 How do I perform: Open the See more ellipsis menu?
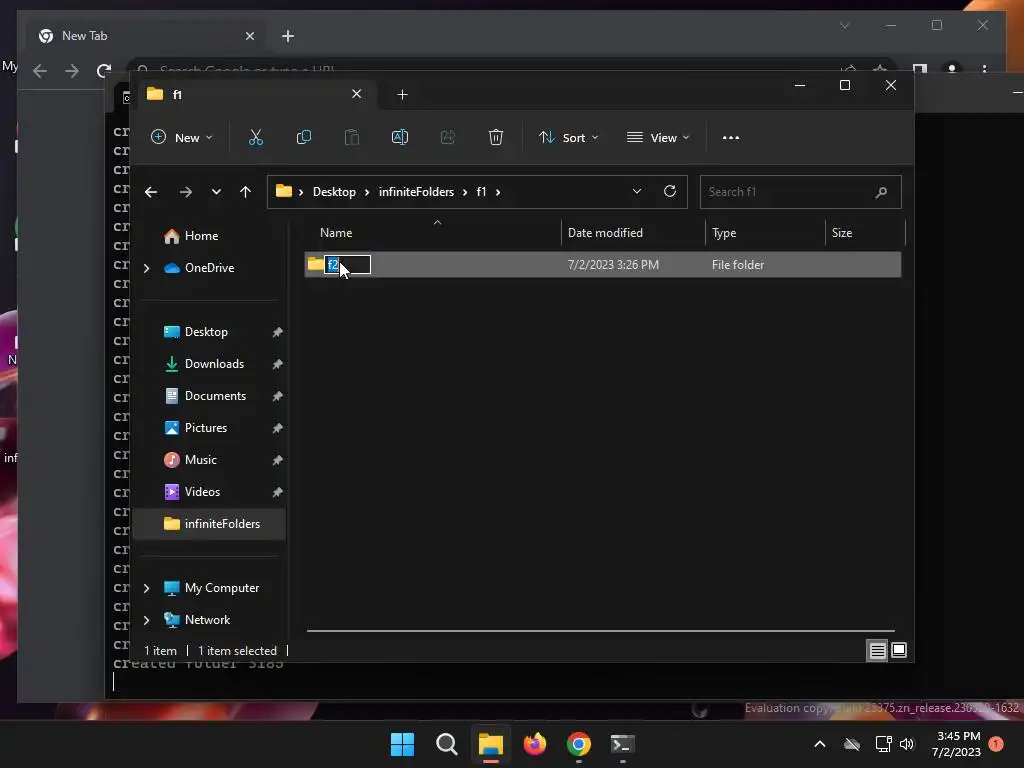[731, 138]
